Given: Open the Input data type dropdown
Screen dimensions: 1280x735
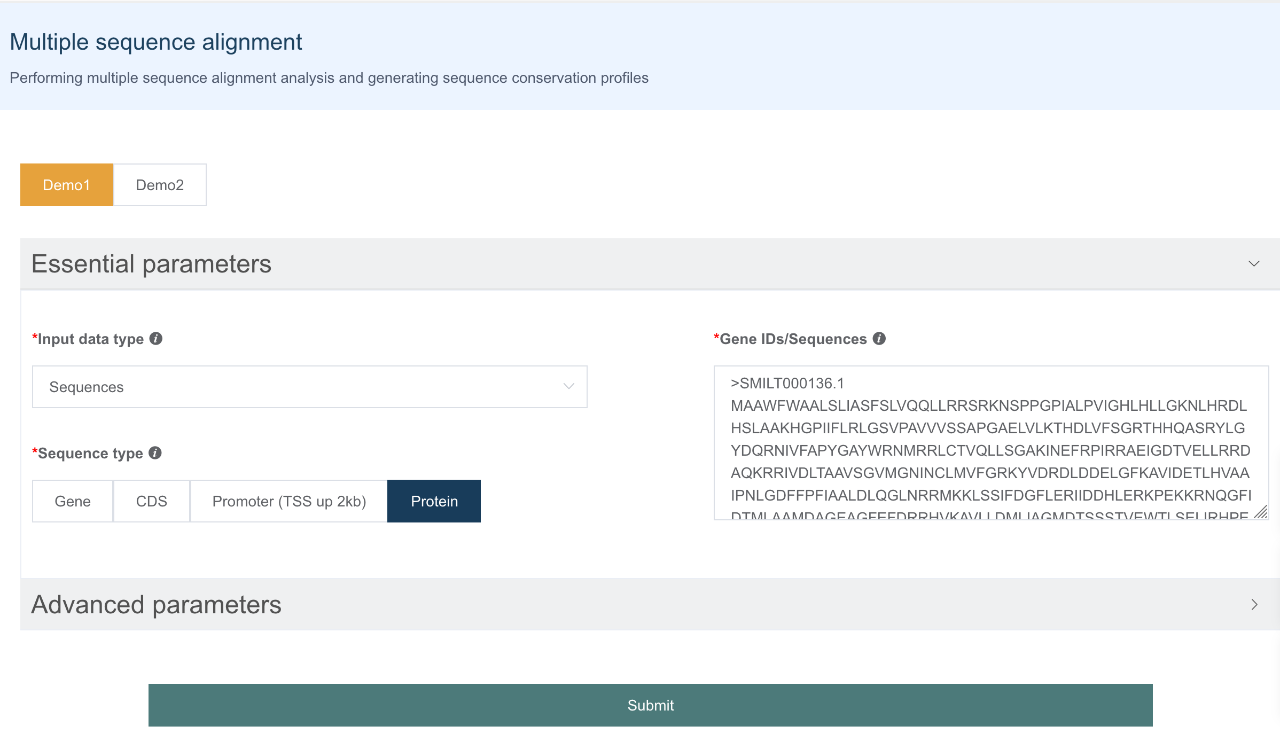Looking at the screenshot, I should [x=310, y=387].
